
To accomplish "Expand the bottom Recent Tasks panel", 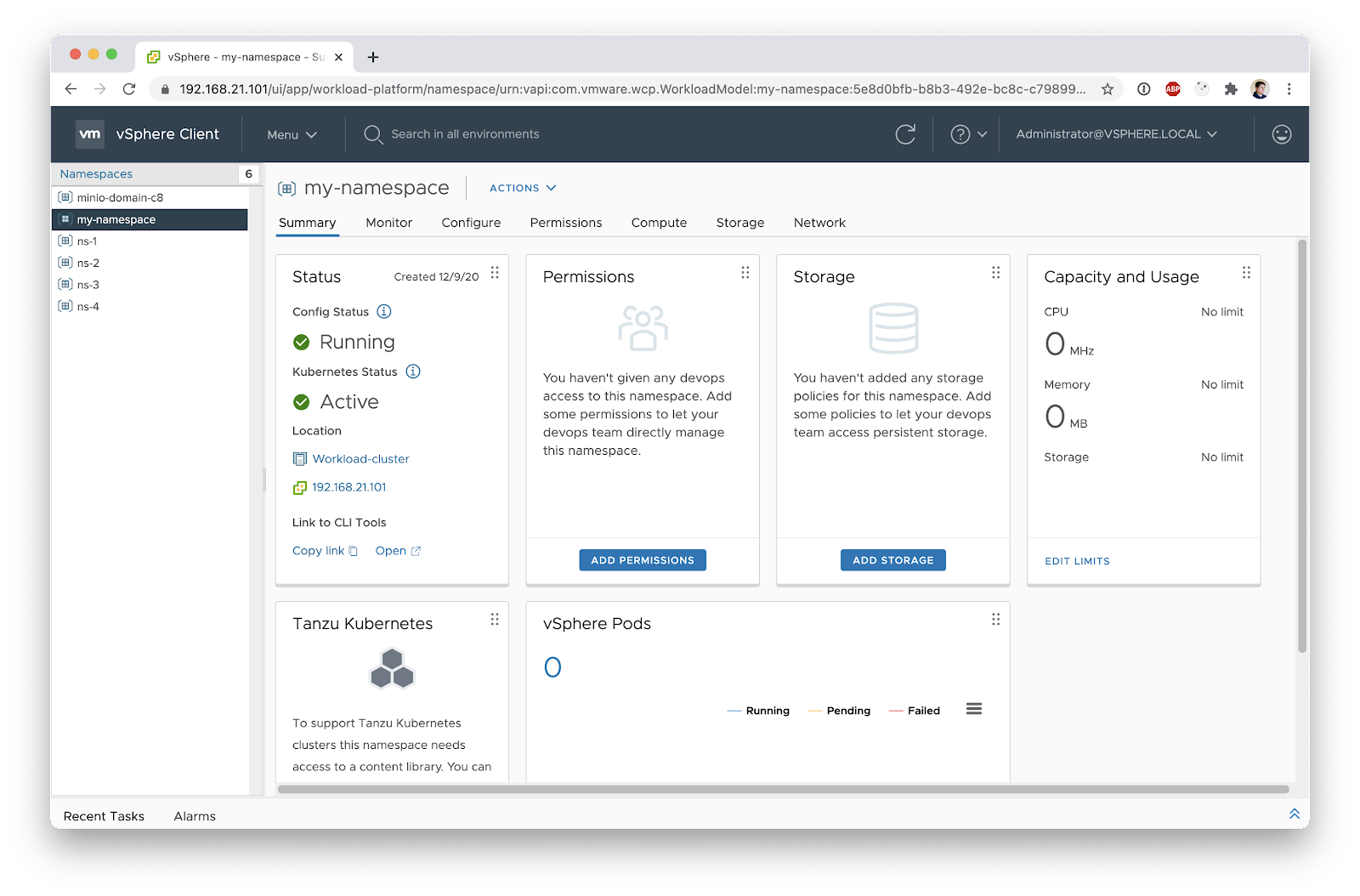I will (1295, 814).
